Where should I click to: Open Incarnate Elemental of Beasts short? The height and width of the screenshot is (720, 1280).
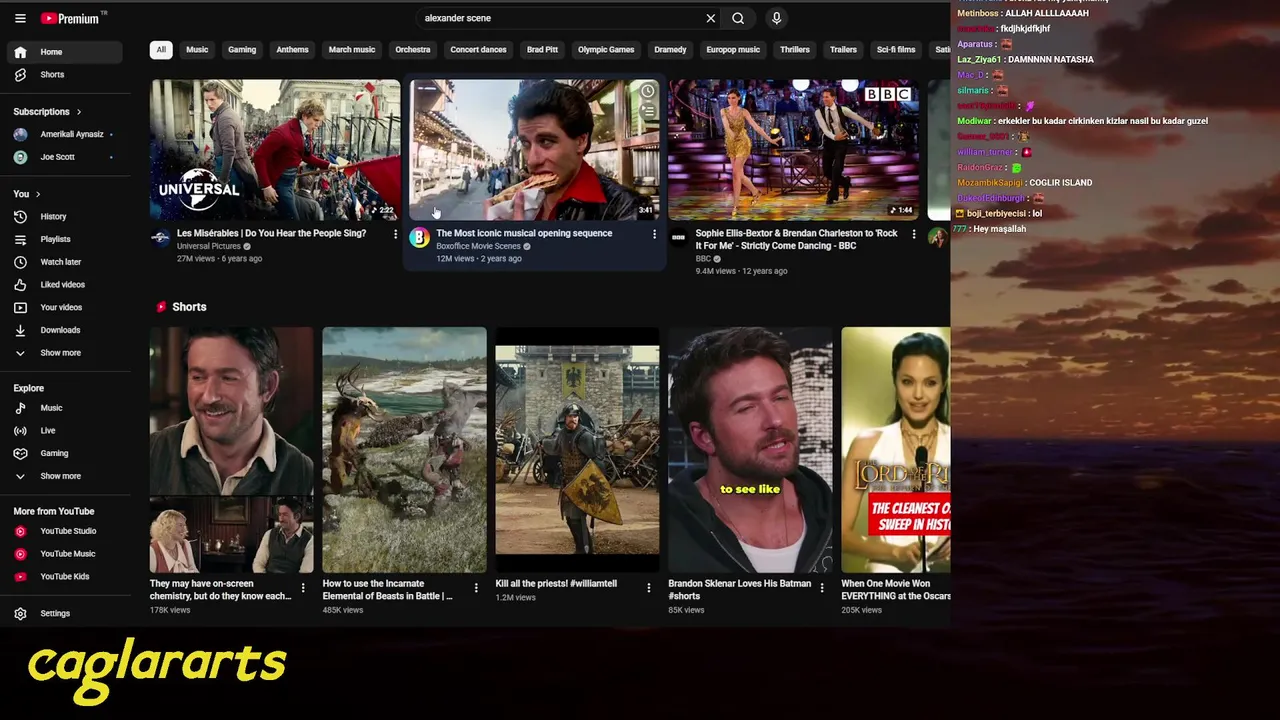pyautogui.click(x=404, y=450)
